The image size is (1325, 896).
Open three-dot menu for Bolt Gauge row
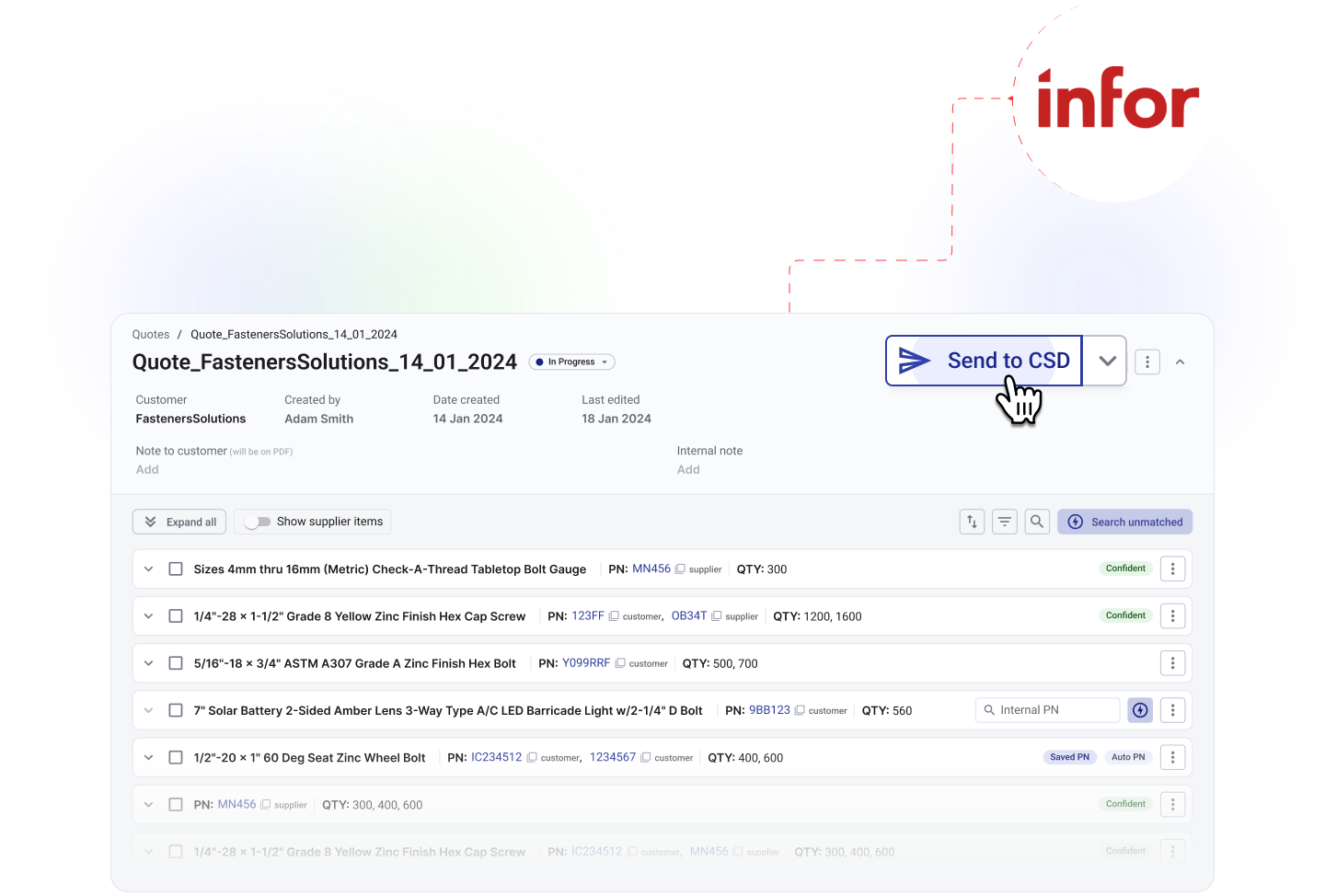tap(1172, 569)
